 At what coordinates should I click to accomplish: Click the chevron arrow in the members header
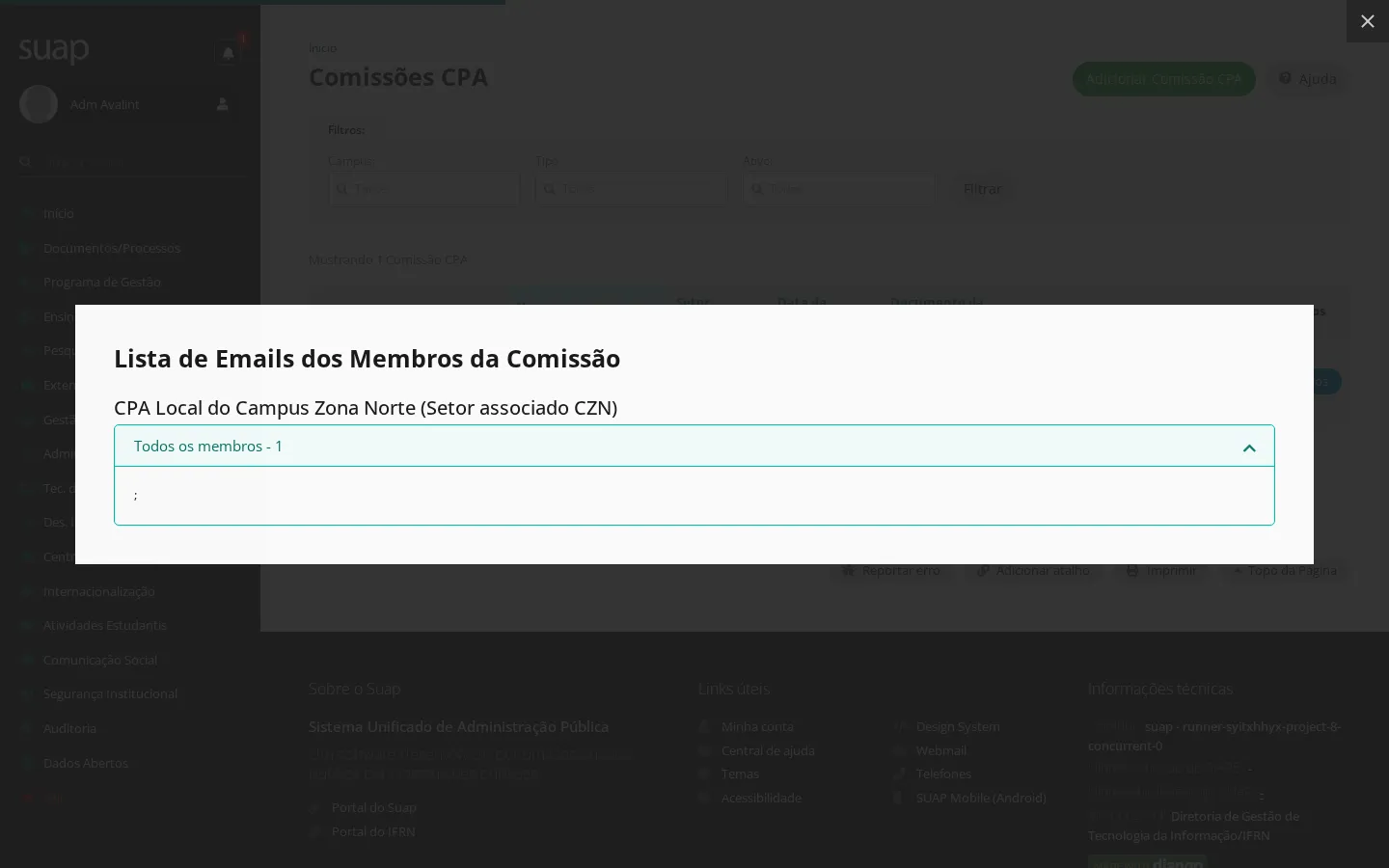1249,448
